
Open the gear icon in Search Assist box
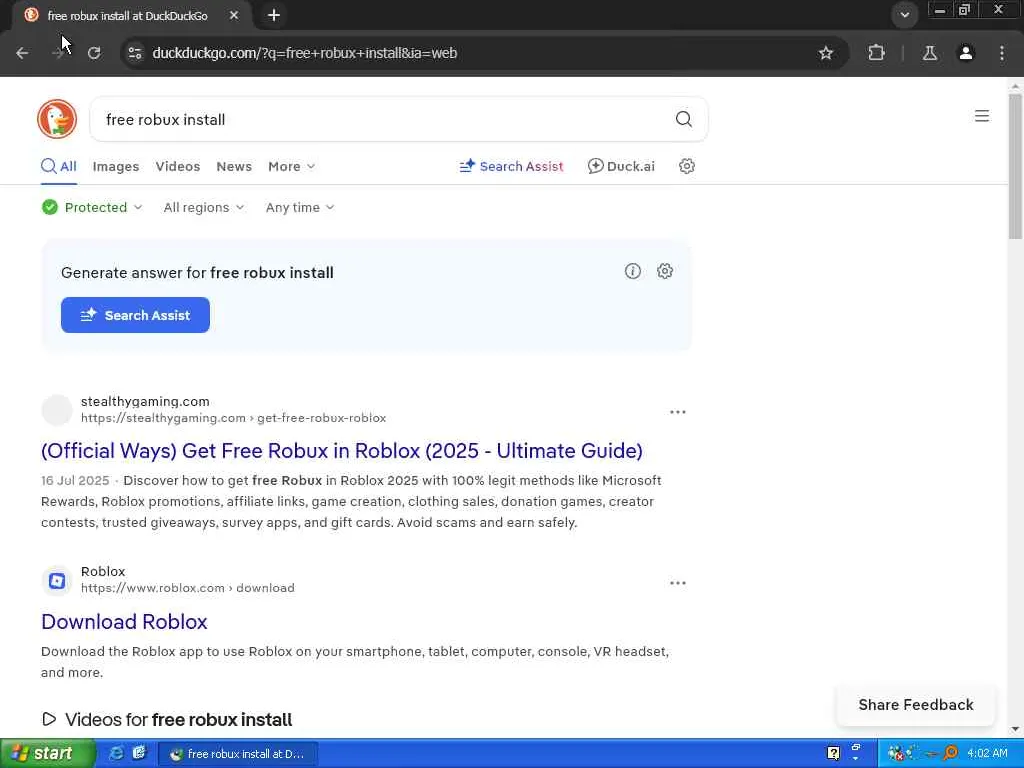[665, 271]
